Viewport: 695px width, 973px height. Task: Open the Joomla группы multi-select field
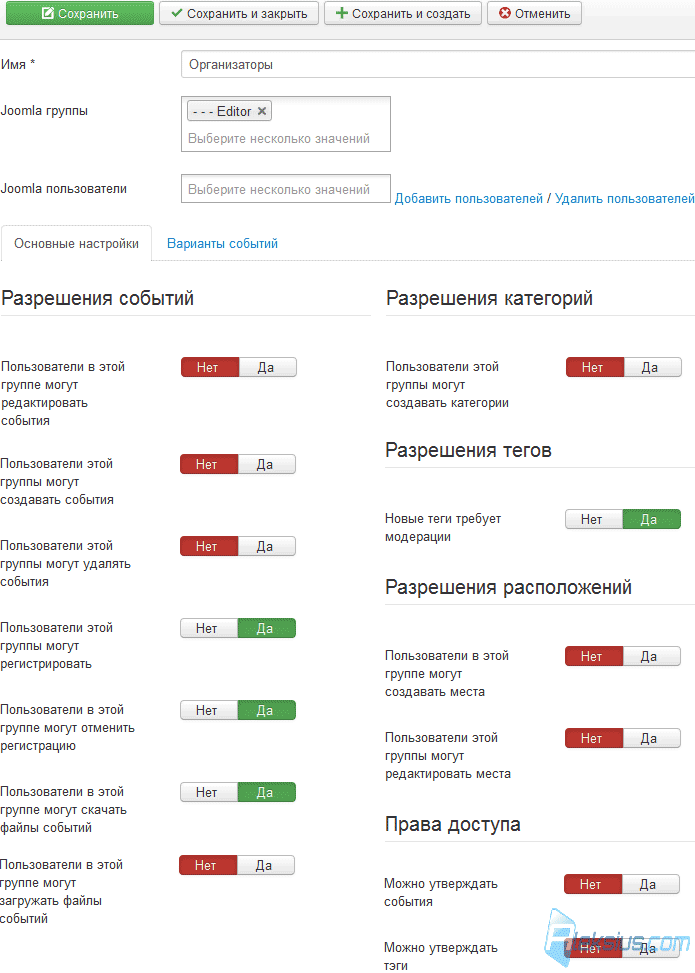pyautogui.click(x=286, y=124)
